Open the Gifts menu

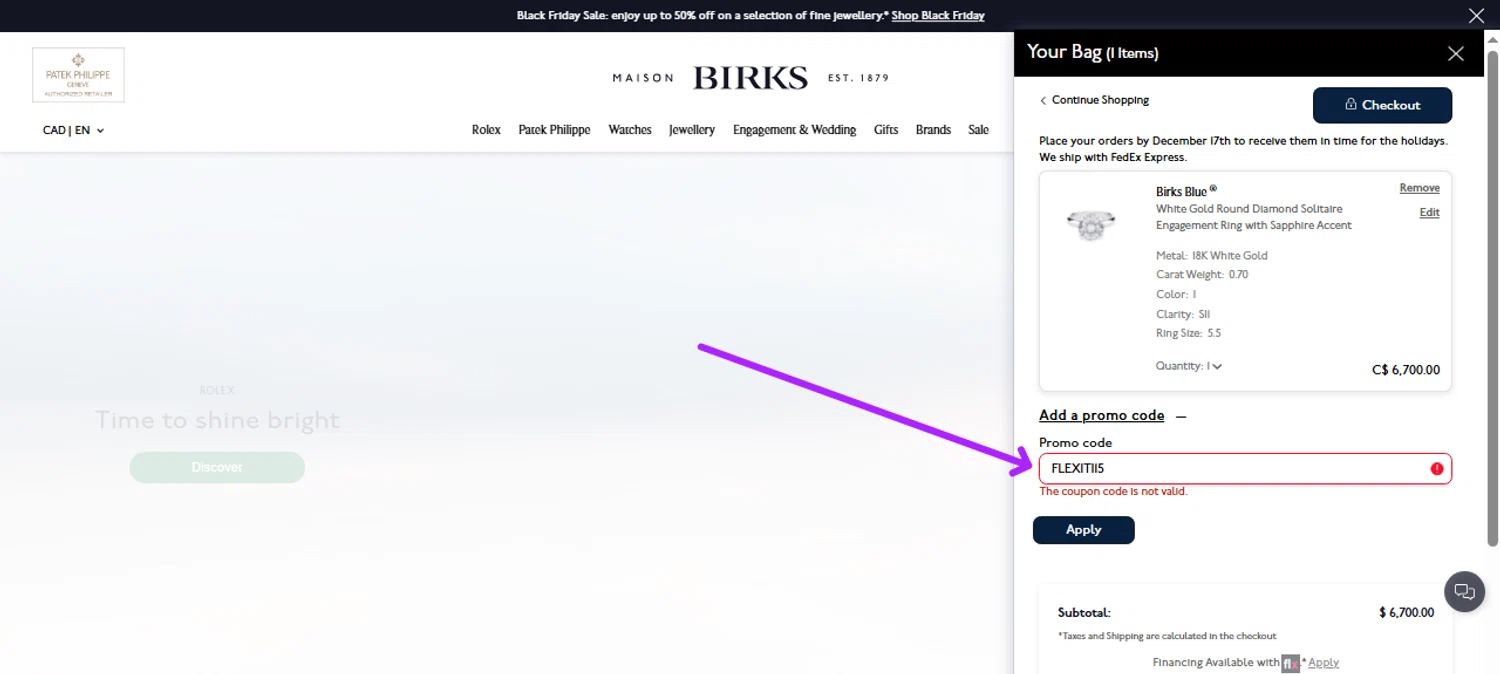pyautogui.click(x=886, y=130)
